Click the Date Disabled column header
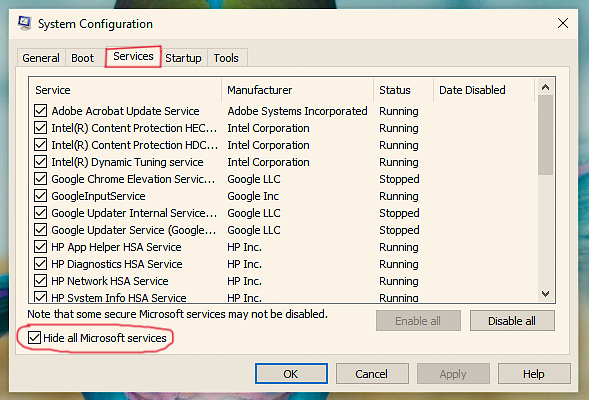The height and width of the screenshot is (400, 589). click(484, 90)
